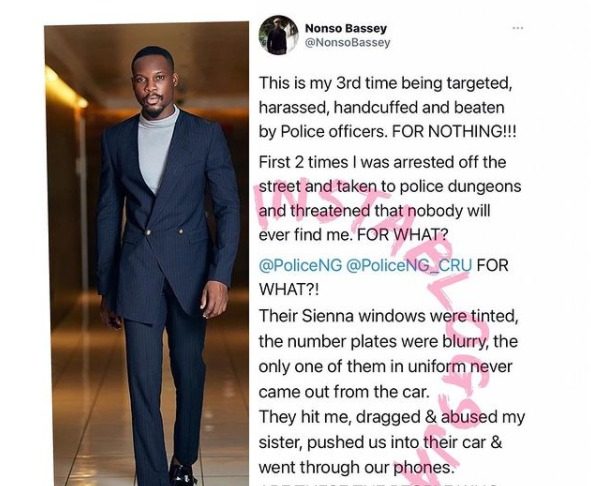Select the 'First 2 times I was arrested' paragraph

pyautogui.click(x=390, y=199)
